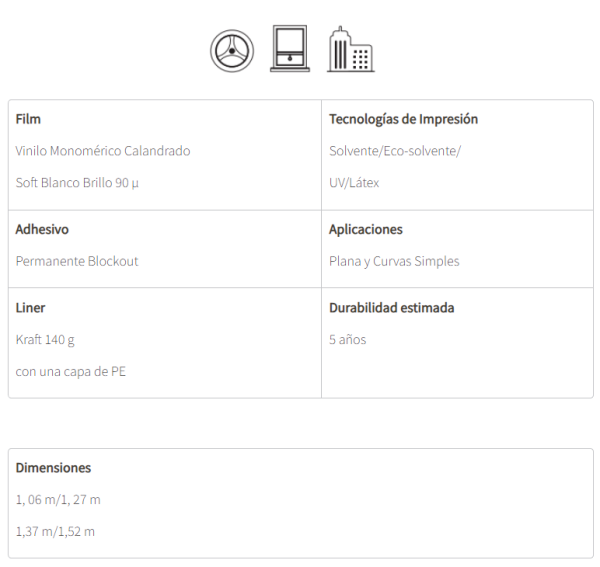600x567 pixels.
Task: Select the Kraft 140 g value
Action: 45,340
